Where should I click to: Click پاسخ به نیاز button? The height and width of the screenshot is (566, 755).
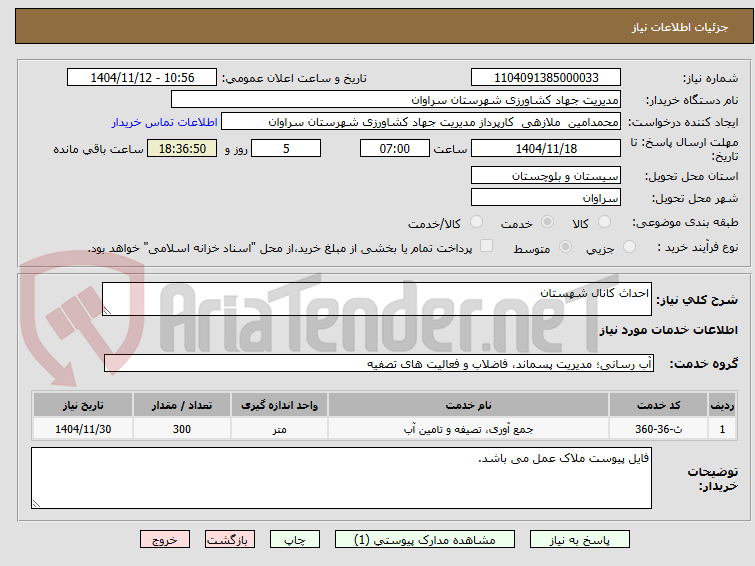pyautogui.click(x=580, y=540)
